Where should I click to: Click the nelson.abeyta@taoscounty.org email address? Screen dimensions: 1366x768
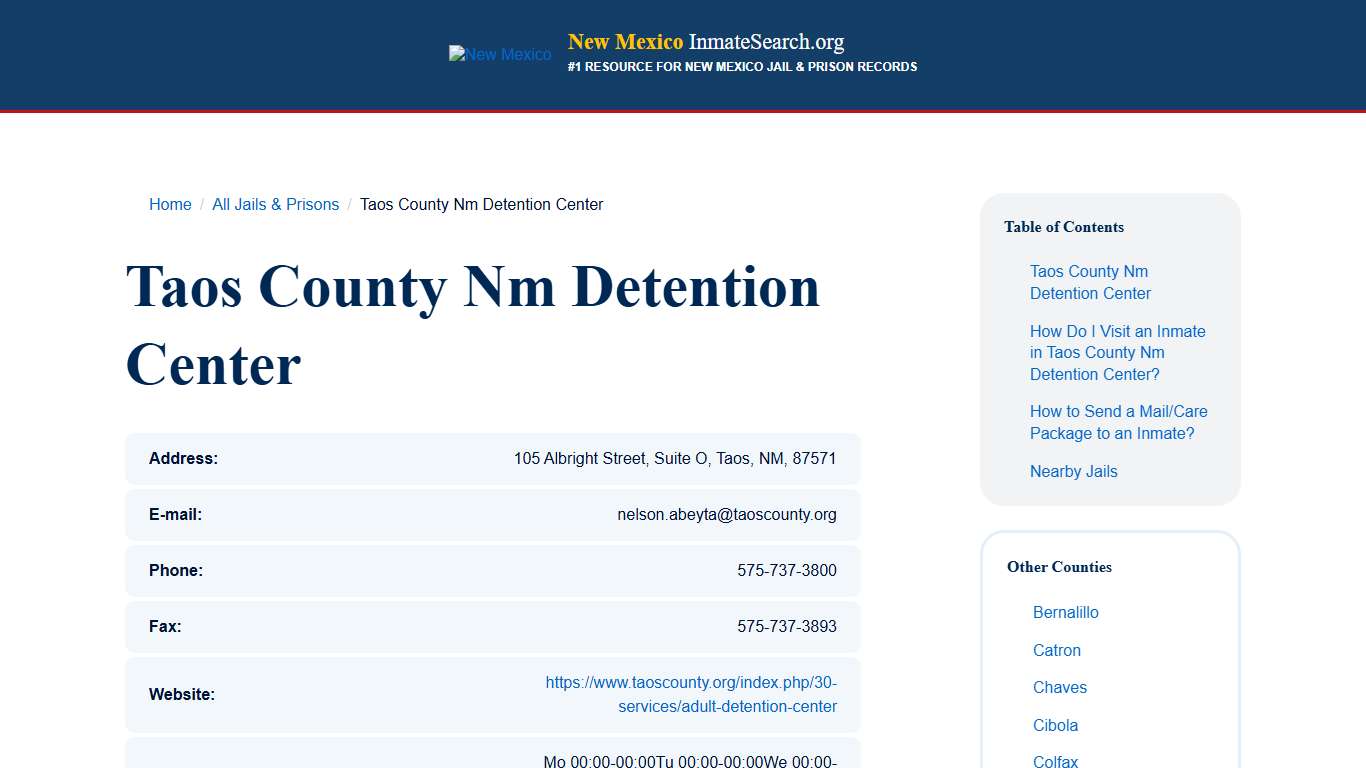tap(727, 514)
